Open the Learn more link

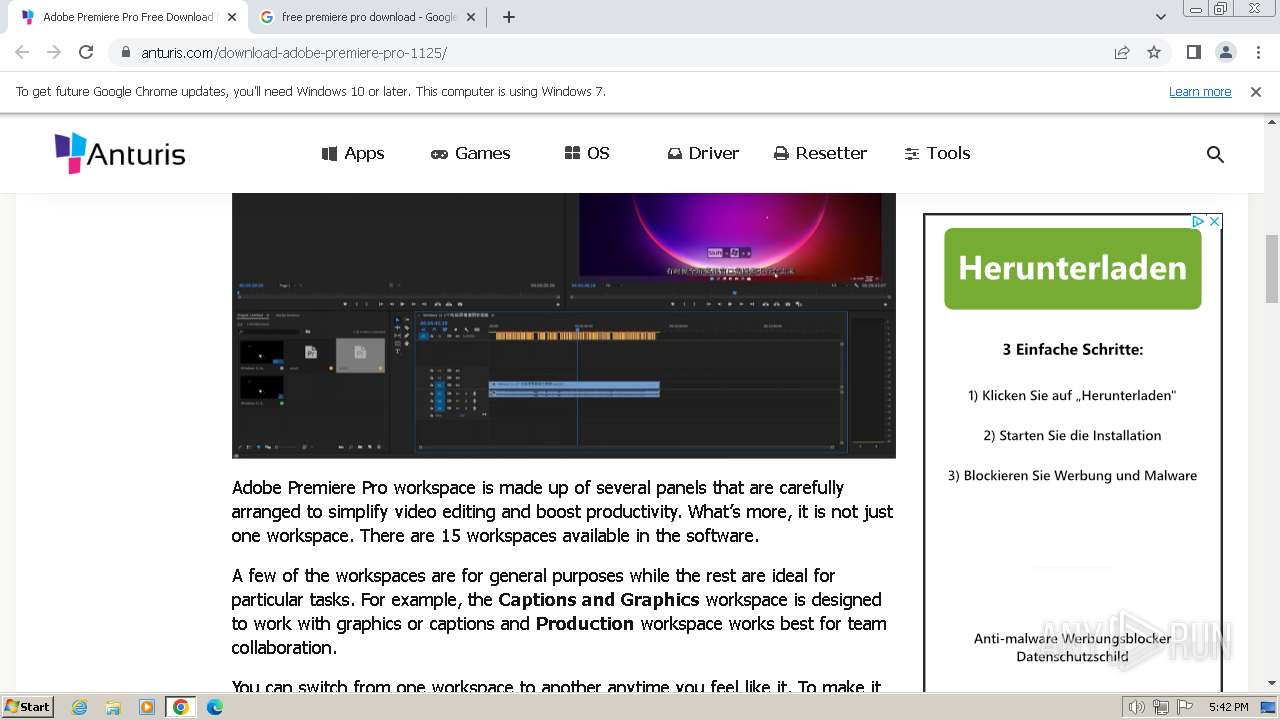point(1200,91)
